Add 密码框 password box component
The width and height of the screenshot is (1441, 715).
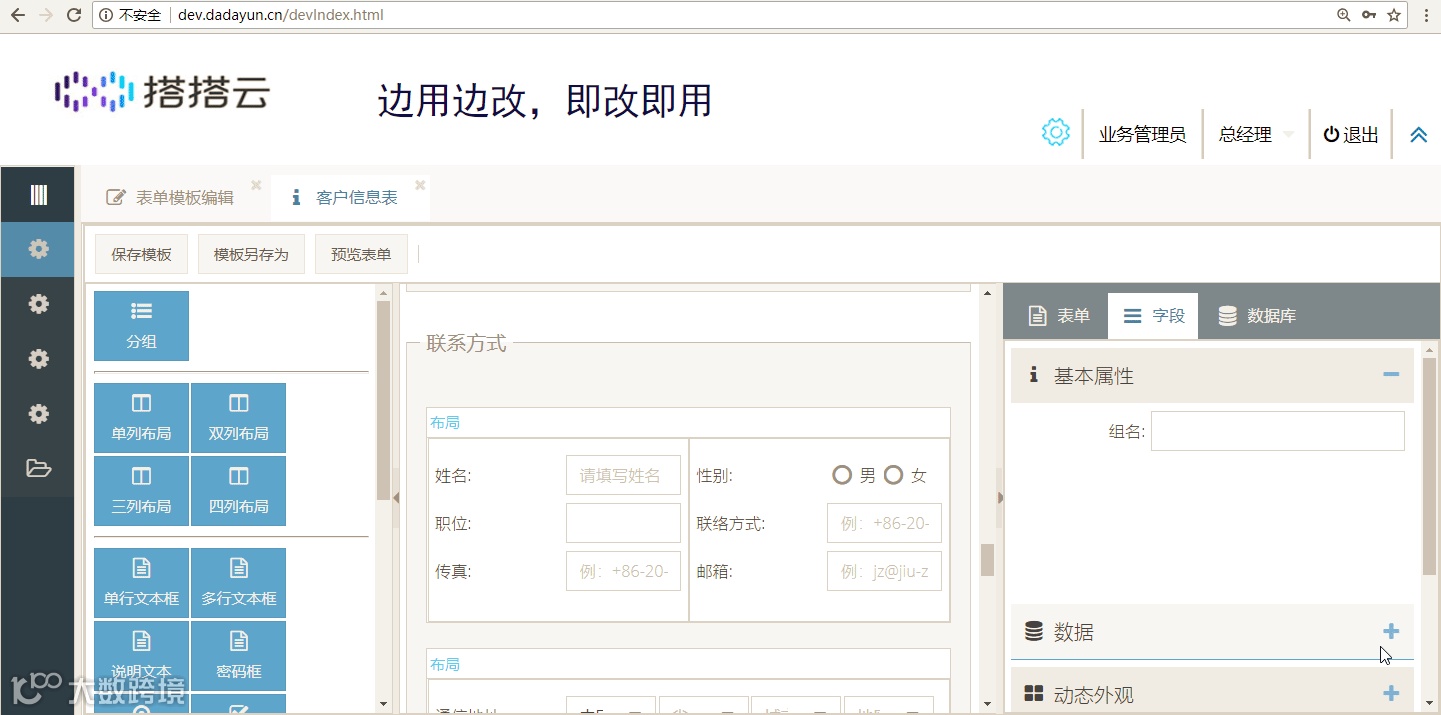click(238, 656)
